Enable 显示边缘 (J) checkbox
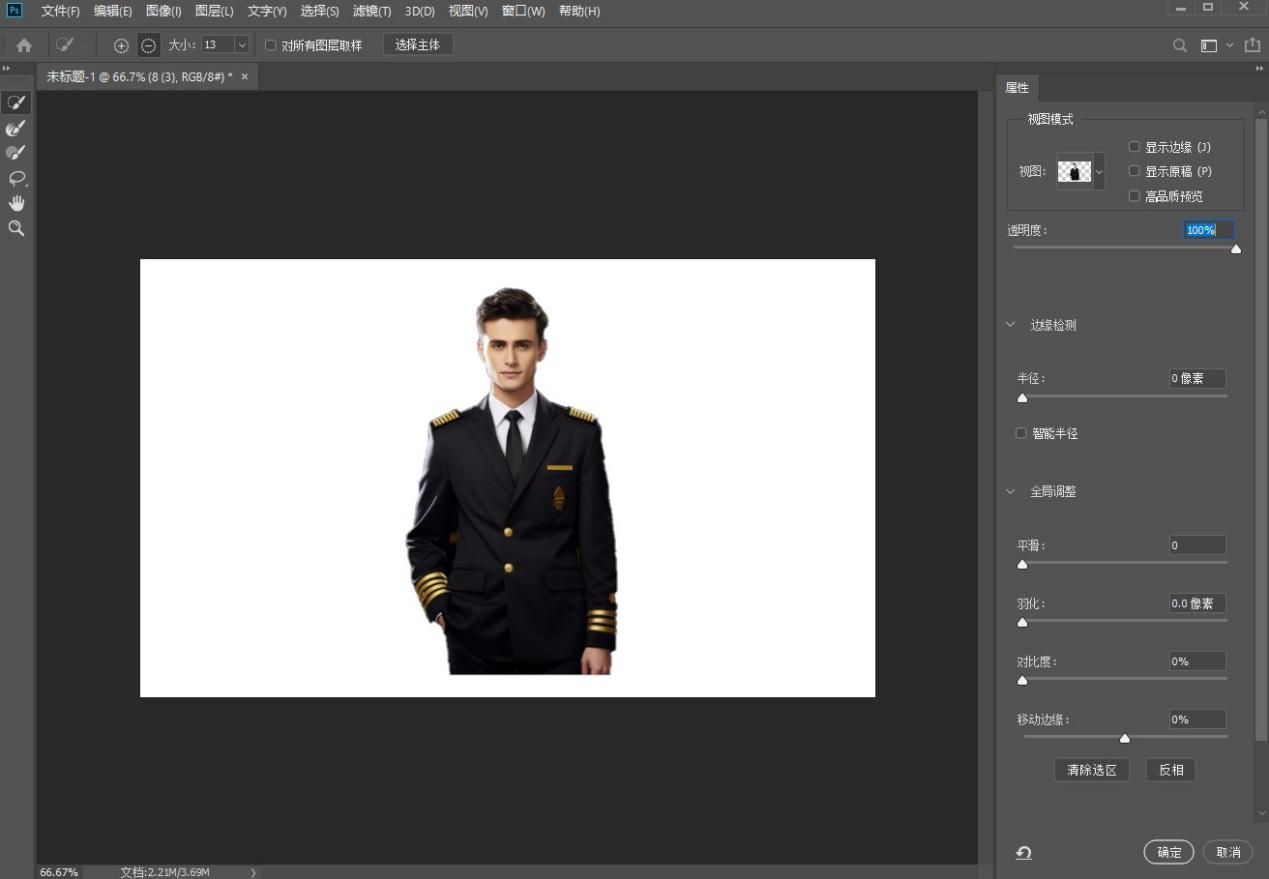The width and height of the screenshot is (1269, 879). pyautogui.click(x=1134, y=147)
